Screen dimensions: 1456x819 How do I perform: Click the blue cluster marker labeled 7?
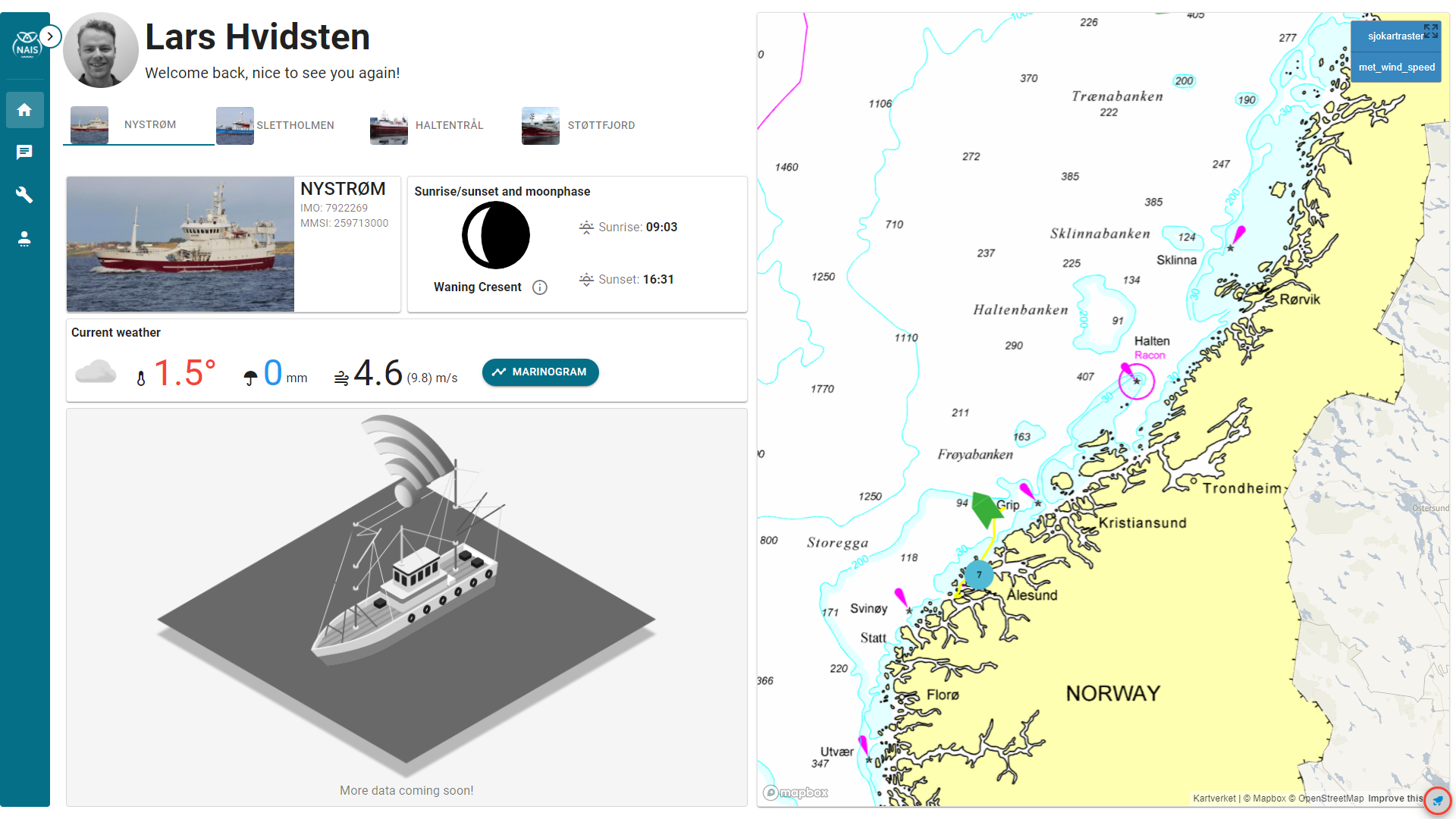pos(978,575)
